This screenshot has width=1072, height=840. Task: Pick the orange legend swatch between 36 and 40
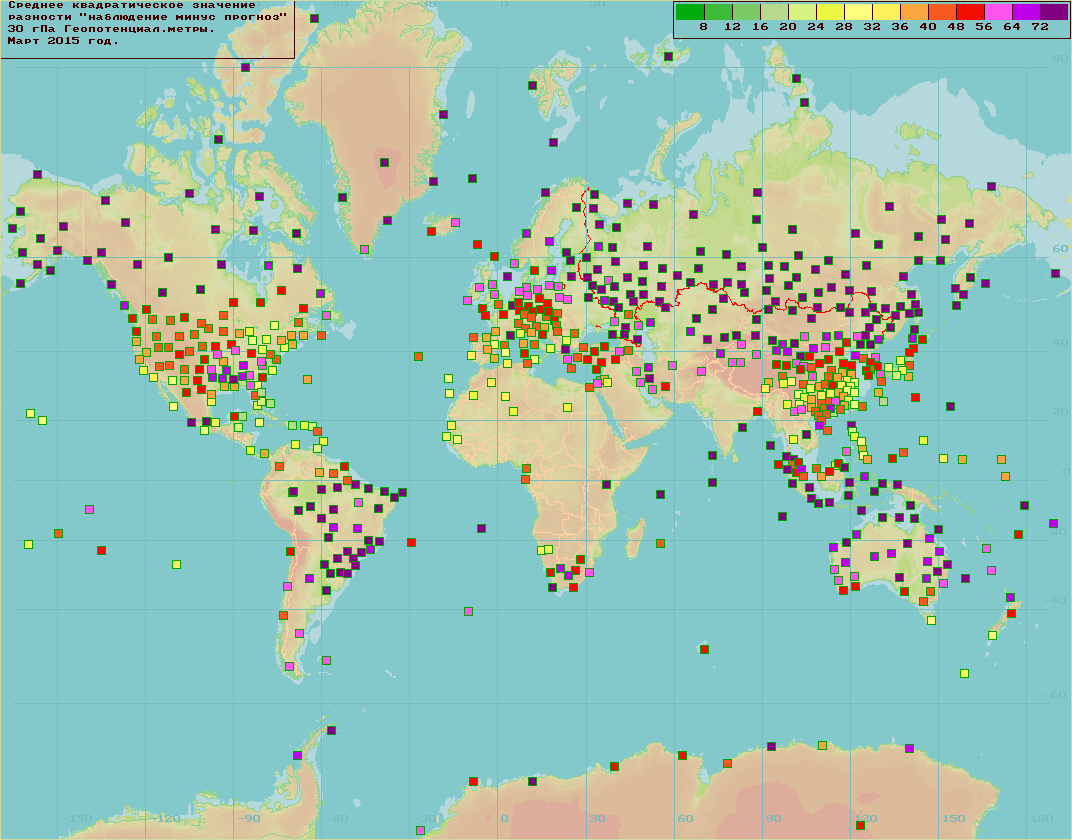(x=914, y=11)
